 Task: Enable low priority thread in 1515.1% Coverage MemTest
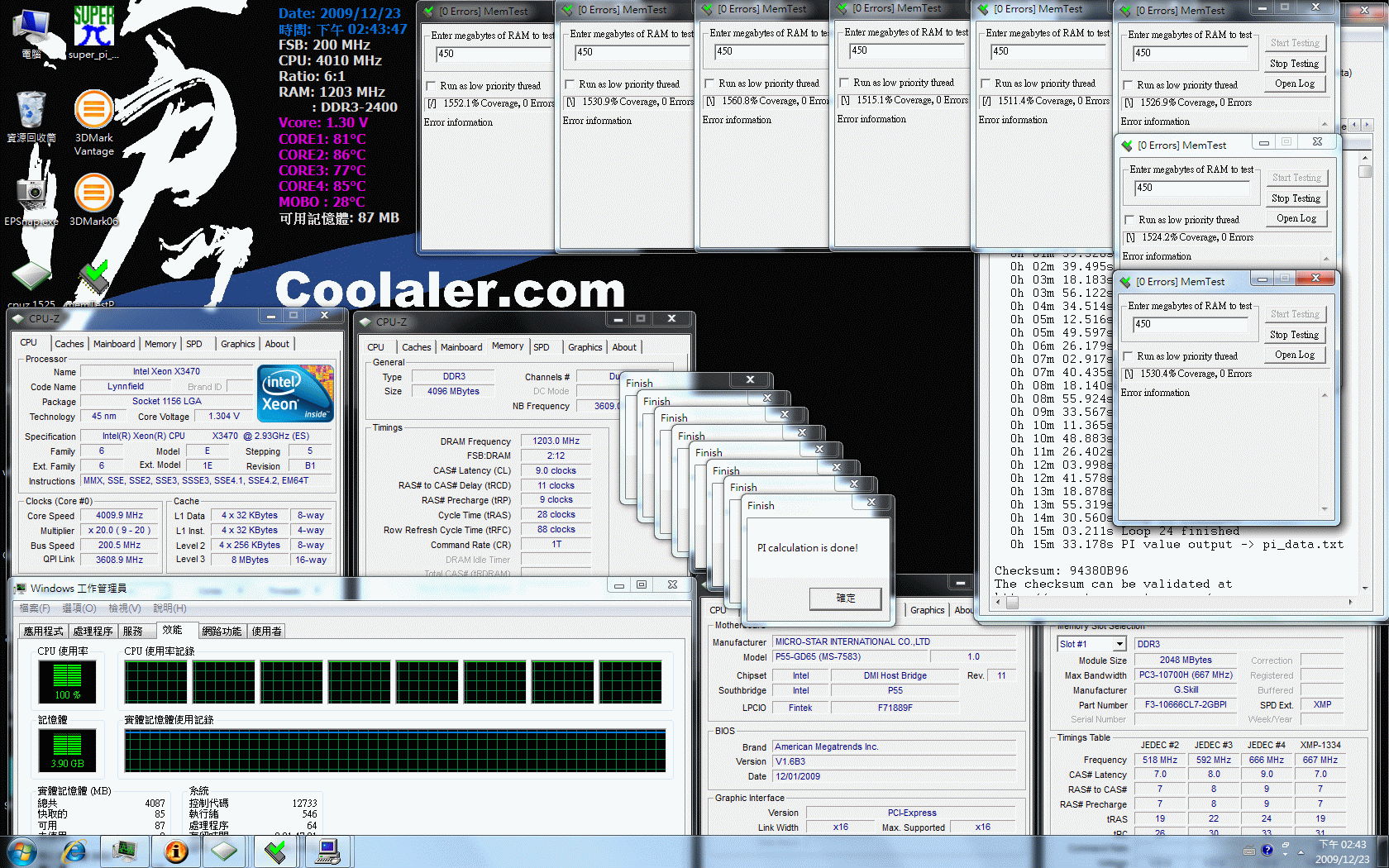(844, 83)
